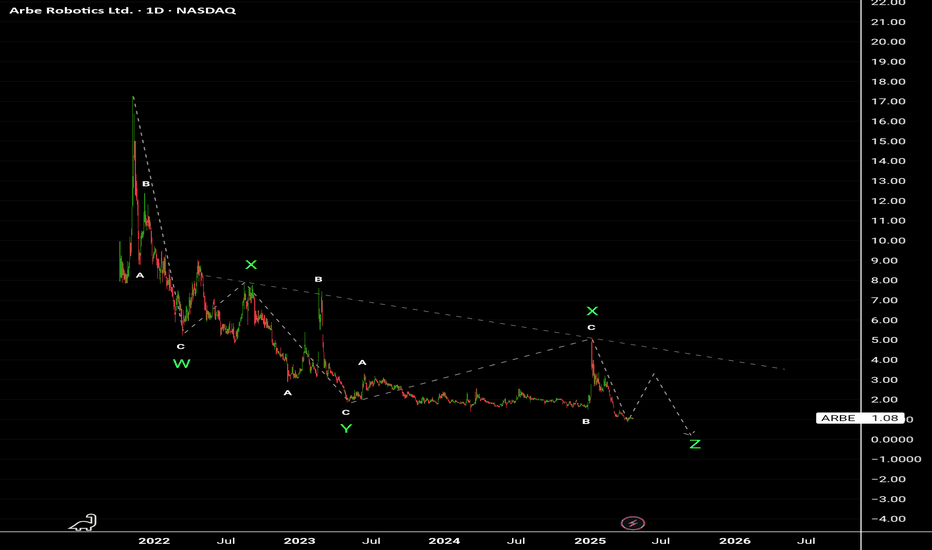Select the white C label below 2025 X
932x550 pixels.
click(591, 328)
